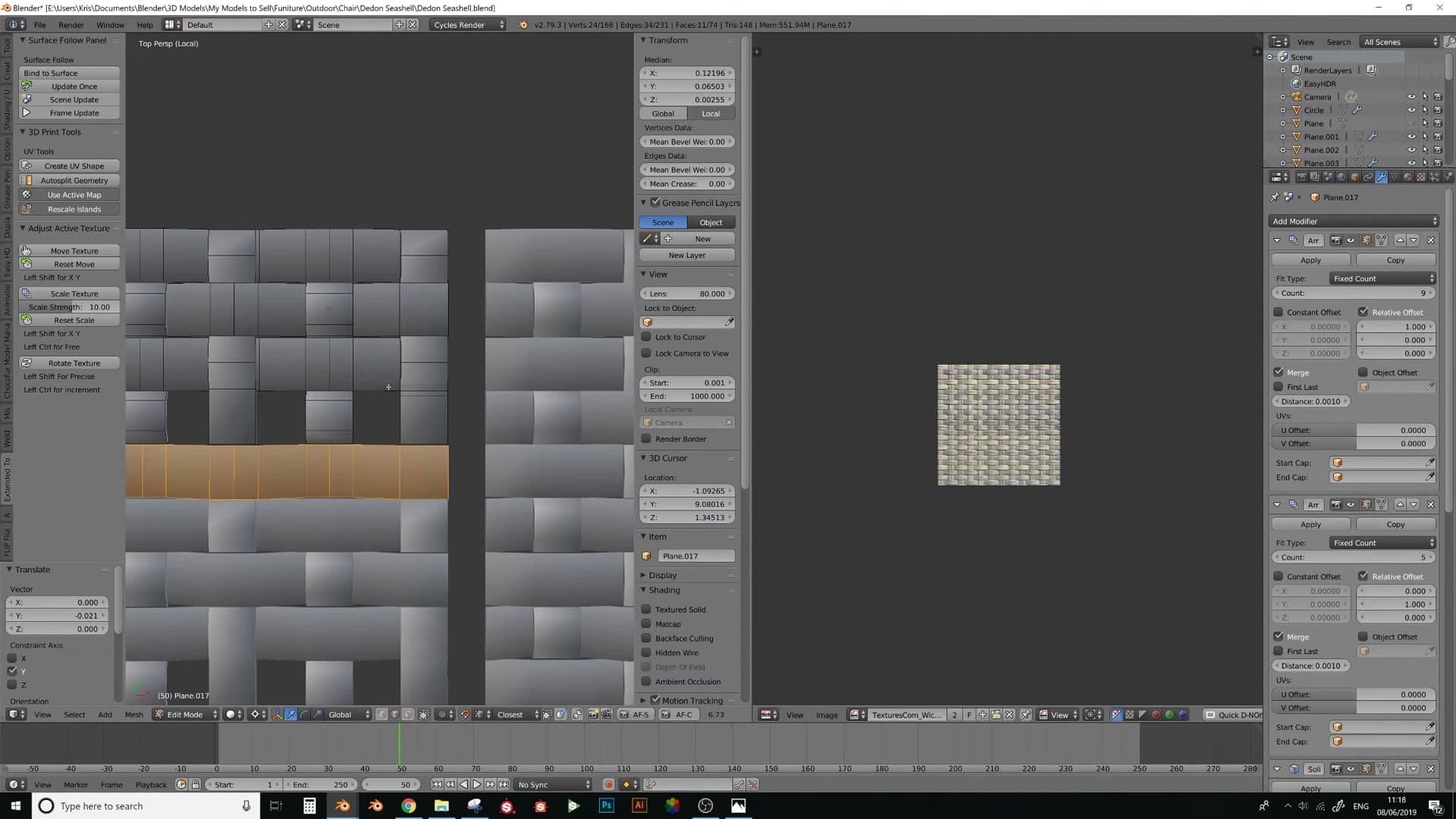Enable the Ambient Occlusion checkbox
This screenshot has height=819, width=1456.
pos(646,682)
